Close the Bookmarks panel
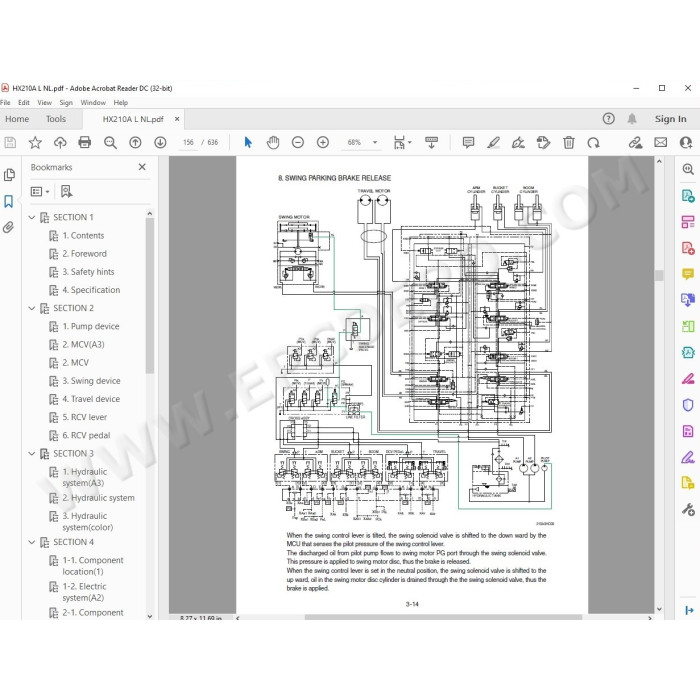This screenshot has height=700, width=700. coord(142,167)
